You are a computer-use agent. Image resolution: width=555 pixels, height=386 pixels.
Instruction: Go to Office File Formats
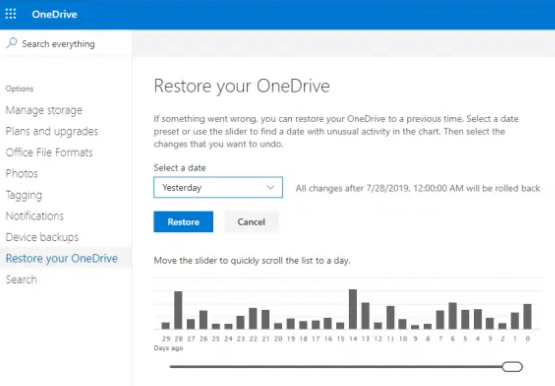(x=49, y=152)
